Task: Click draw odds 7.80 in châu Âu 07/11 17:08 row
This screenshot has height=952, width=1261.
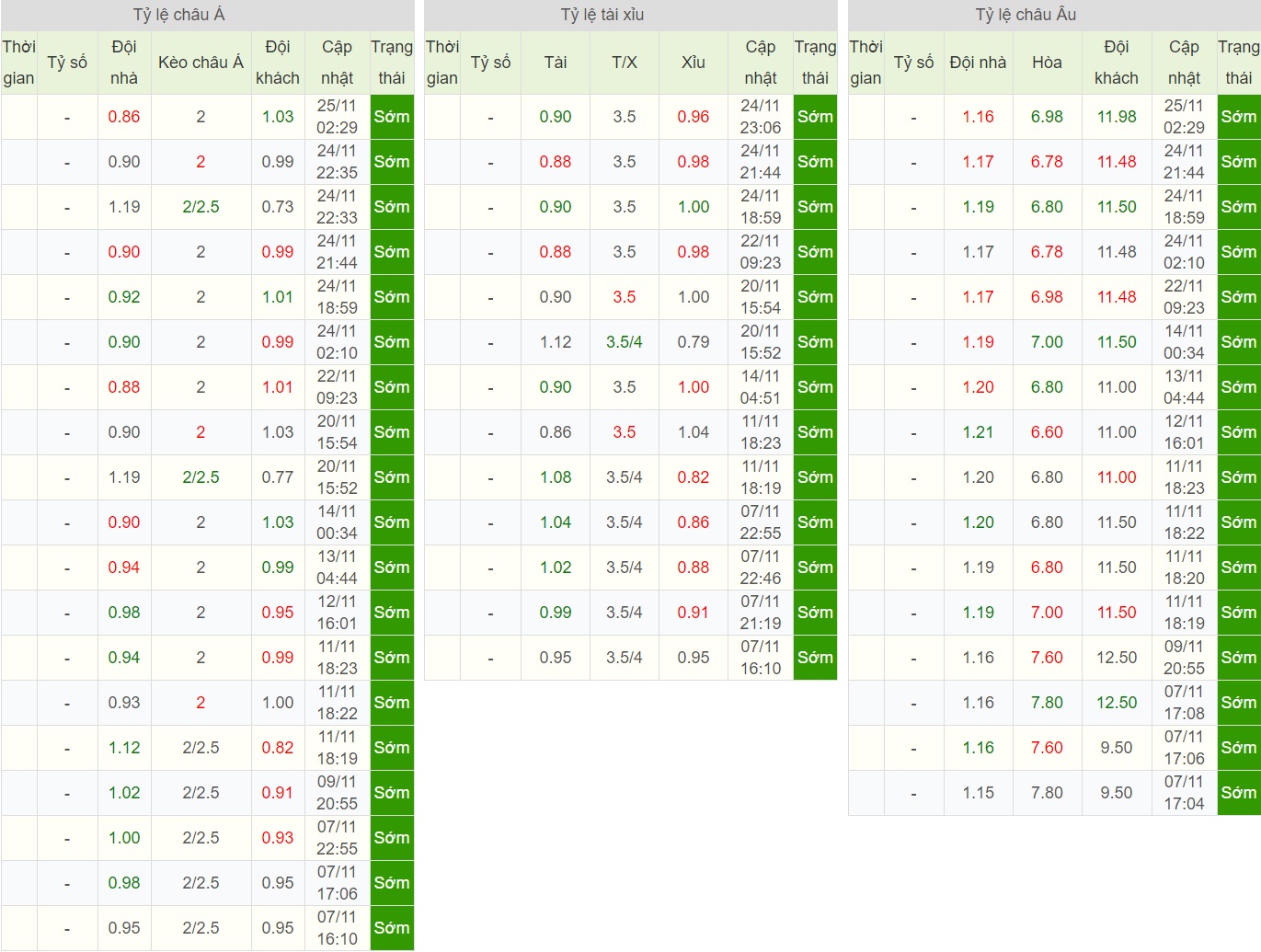Action: point(1047,703)
